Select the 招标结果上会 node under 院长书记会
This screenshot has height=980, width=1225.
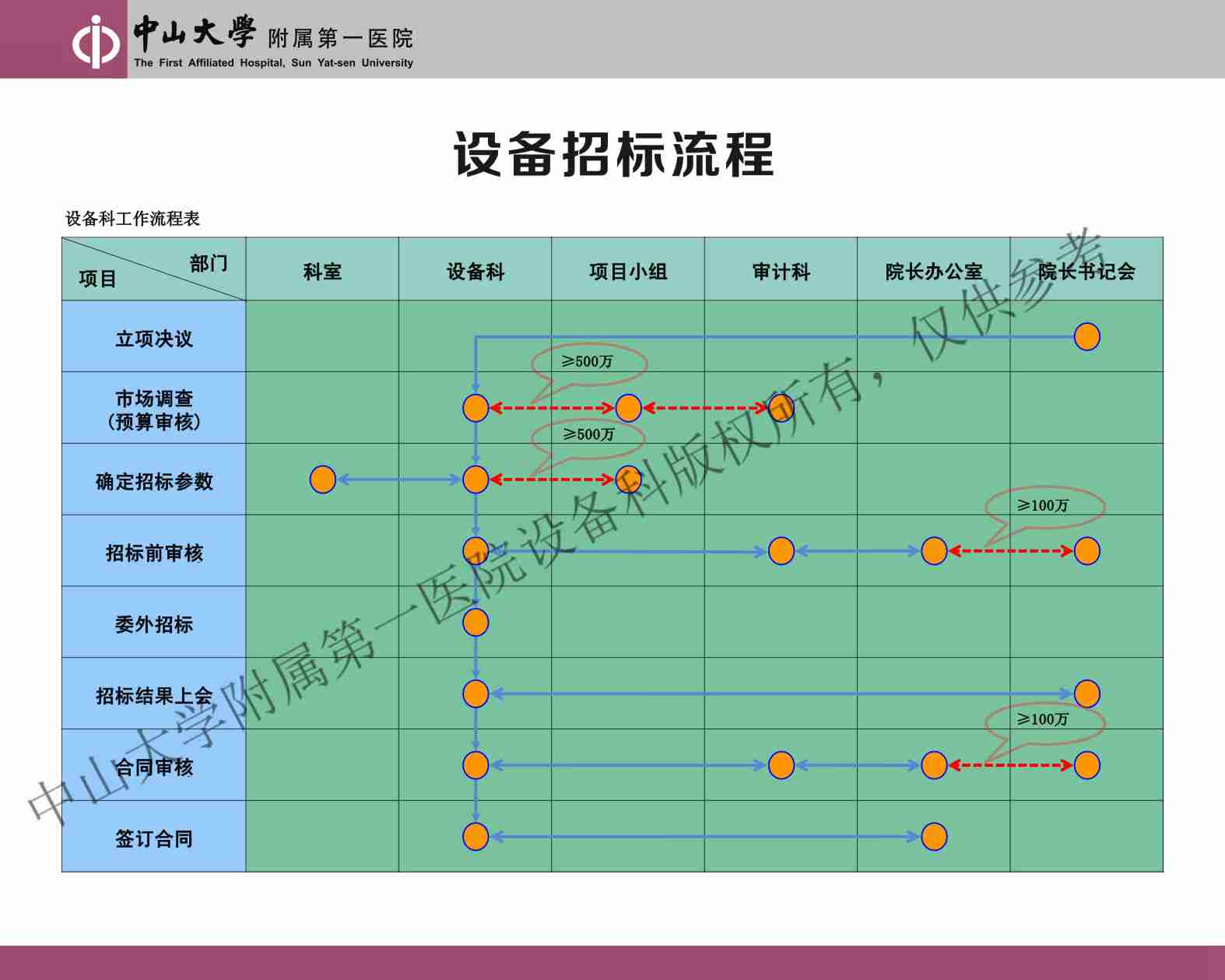pyautogui.click(x=1086, y=694)
